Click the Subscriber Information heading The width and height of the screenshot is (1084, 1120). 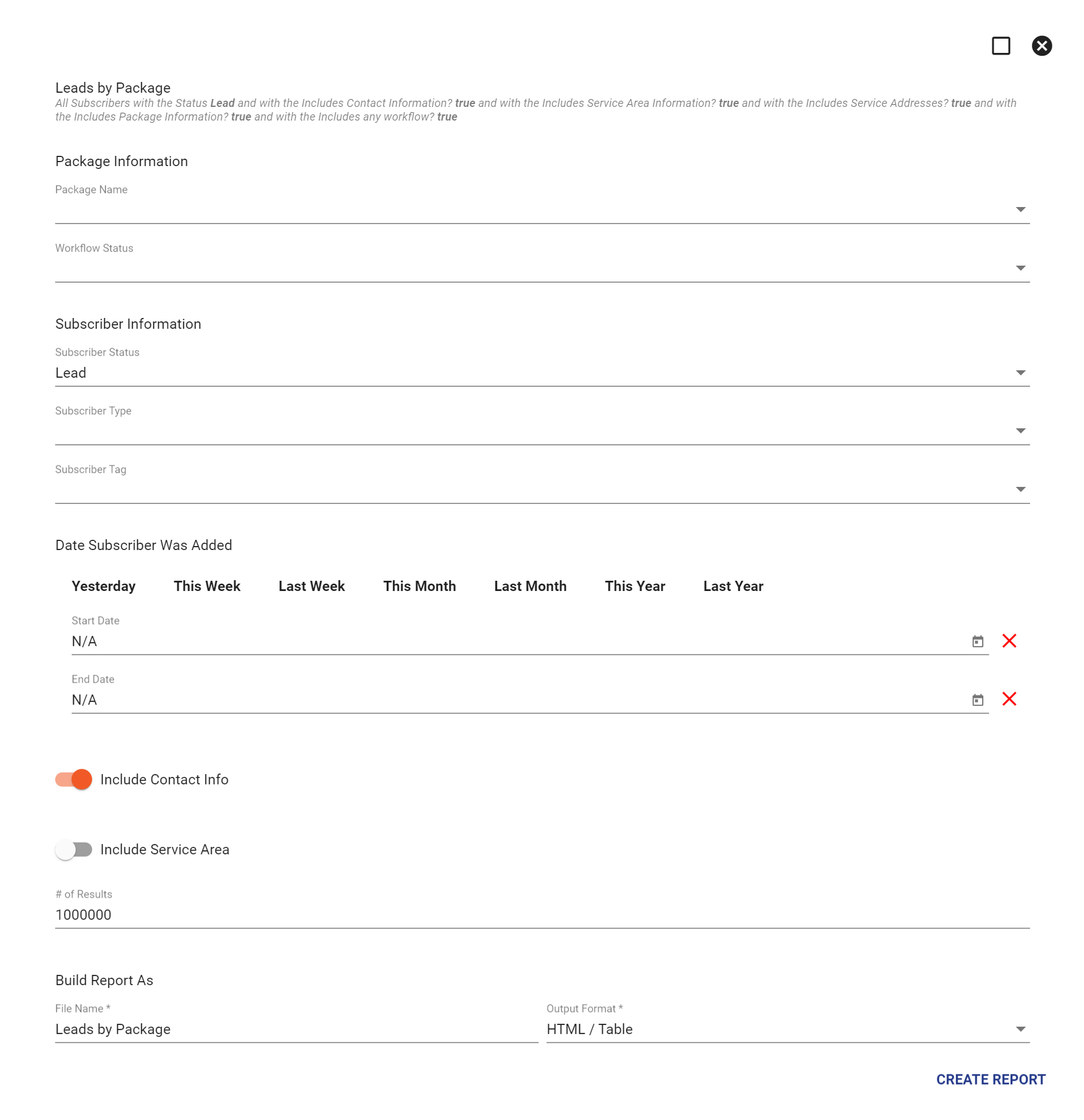point(128,324)
